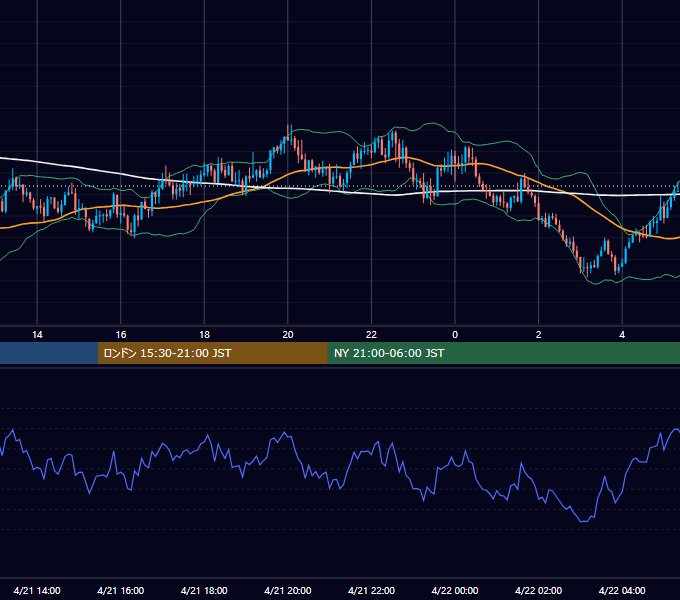Screen dimensions: 680x600
Task: Click the 4 hour label on price chart axis
Action: tap(622, 335)
